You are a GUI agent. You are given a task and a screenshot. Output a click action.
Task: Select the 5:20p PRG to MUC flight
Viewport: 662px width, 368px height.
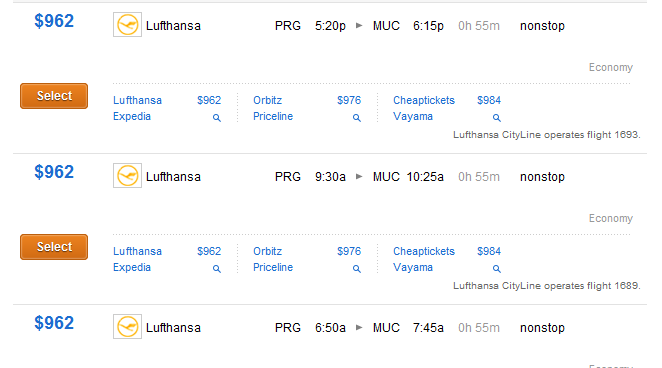click(54, 96)
